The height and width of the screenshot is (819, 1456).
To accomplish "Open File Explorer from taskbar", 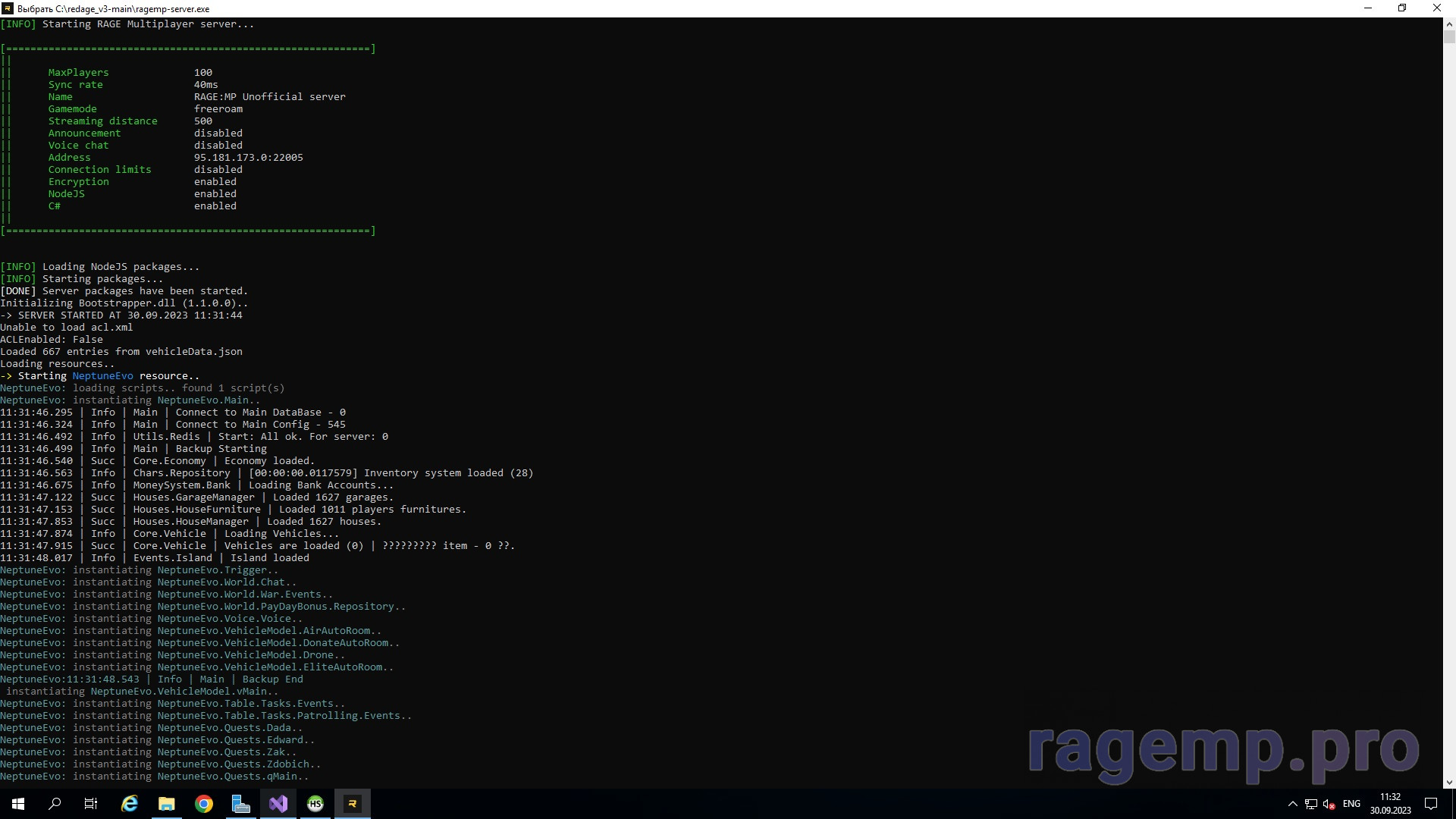I will pos(166,804).
